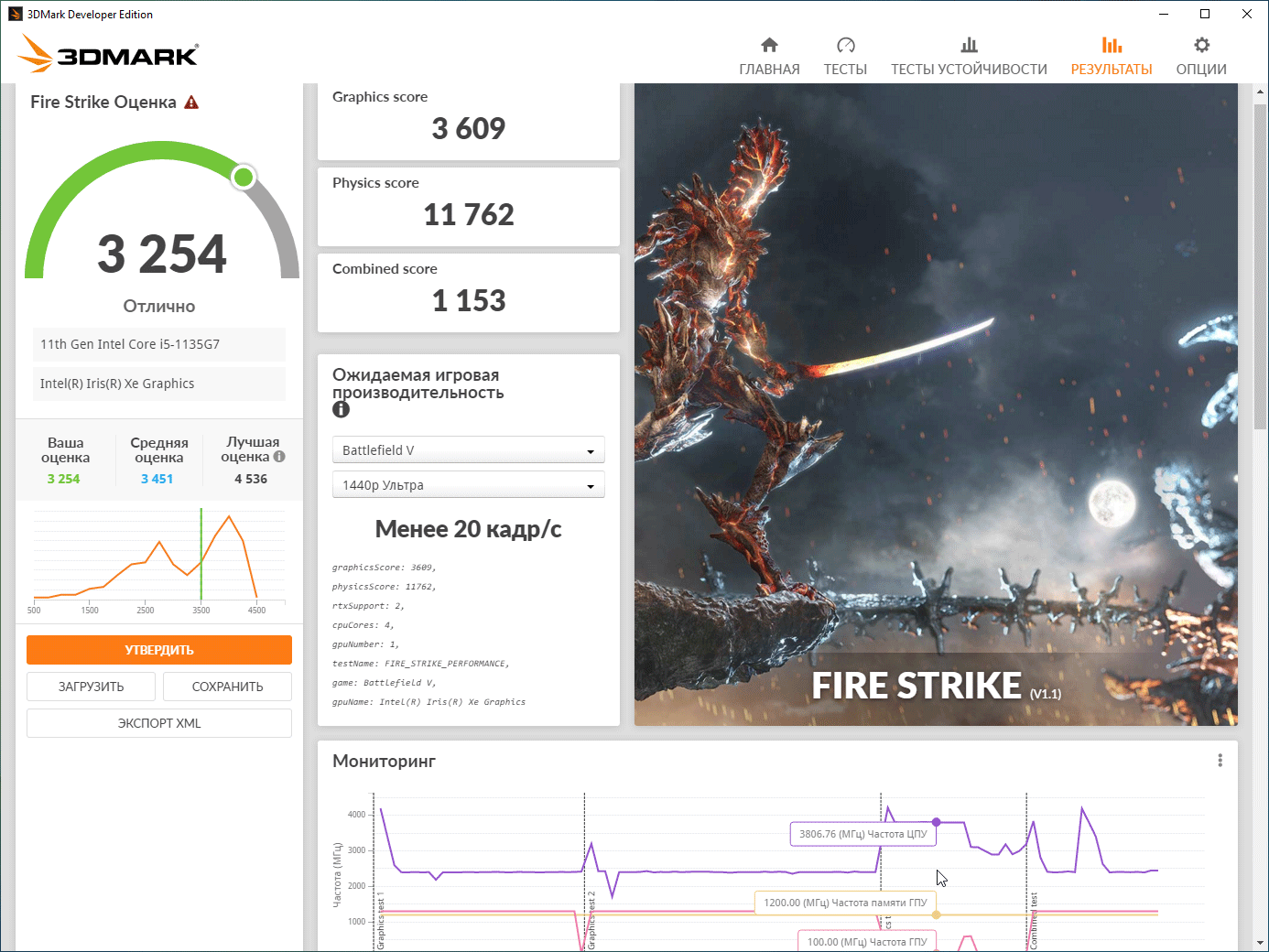
Task: Click the speedometer icon above ТЕСТЫ
Action: [x=845, y=45]
